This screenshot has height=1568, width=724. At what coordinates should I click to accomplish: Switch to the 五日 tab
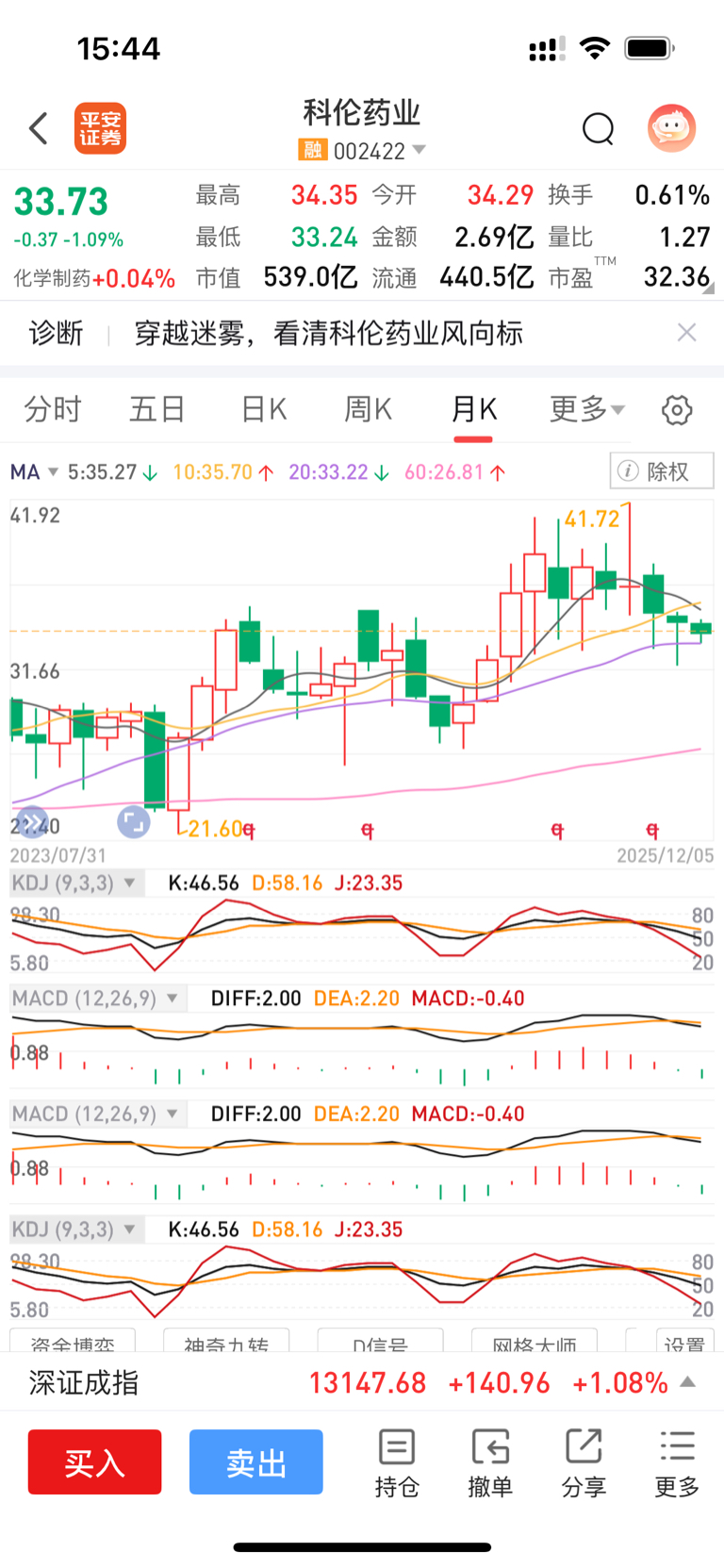coord(156,409)
